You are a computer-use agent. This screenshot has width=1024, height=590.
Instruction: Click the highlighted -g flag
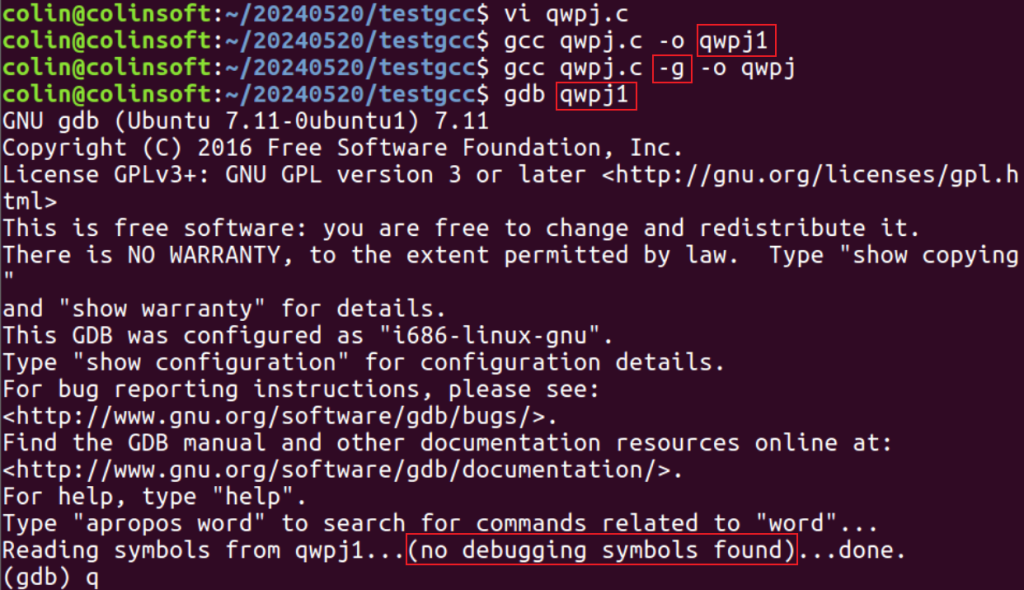point(672,68)
